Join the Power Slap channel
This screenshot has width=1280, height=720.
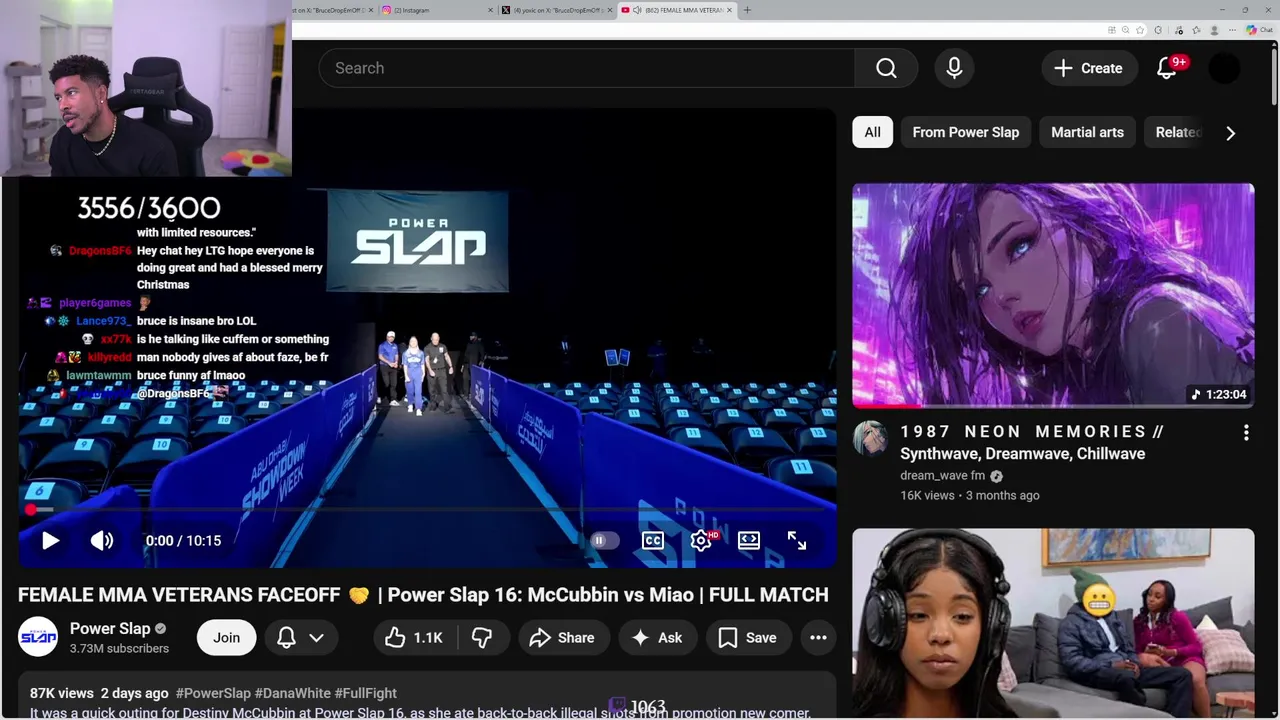(x=226, y=637)
